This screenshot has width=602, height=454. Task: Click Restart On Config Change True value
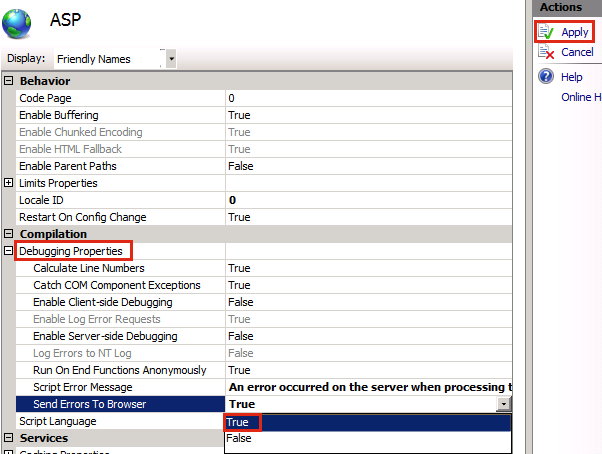coord(239,217)
